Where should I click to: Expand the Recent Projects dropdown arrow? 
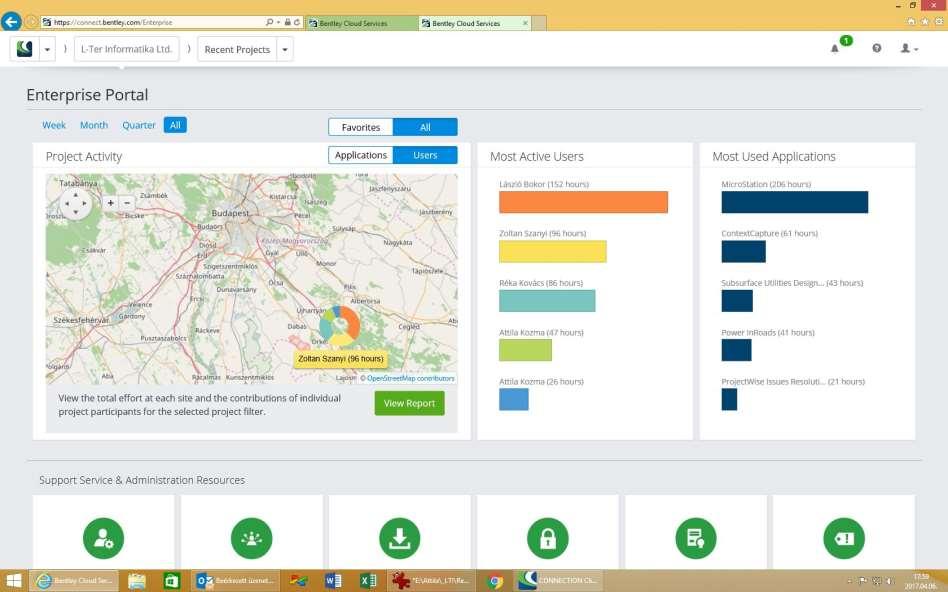pos(285,50)
